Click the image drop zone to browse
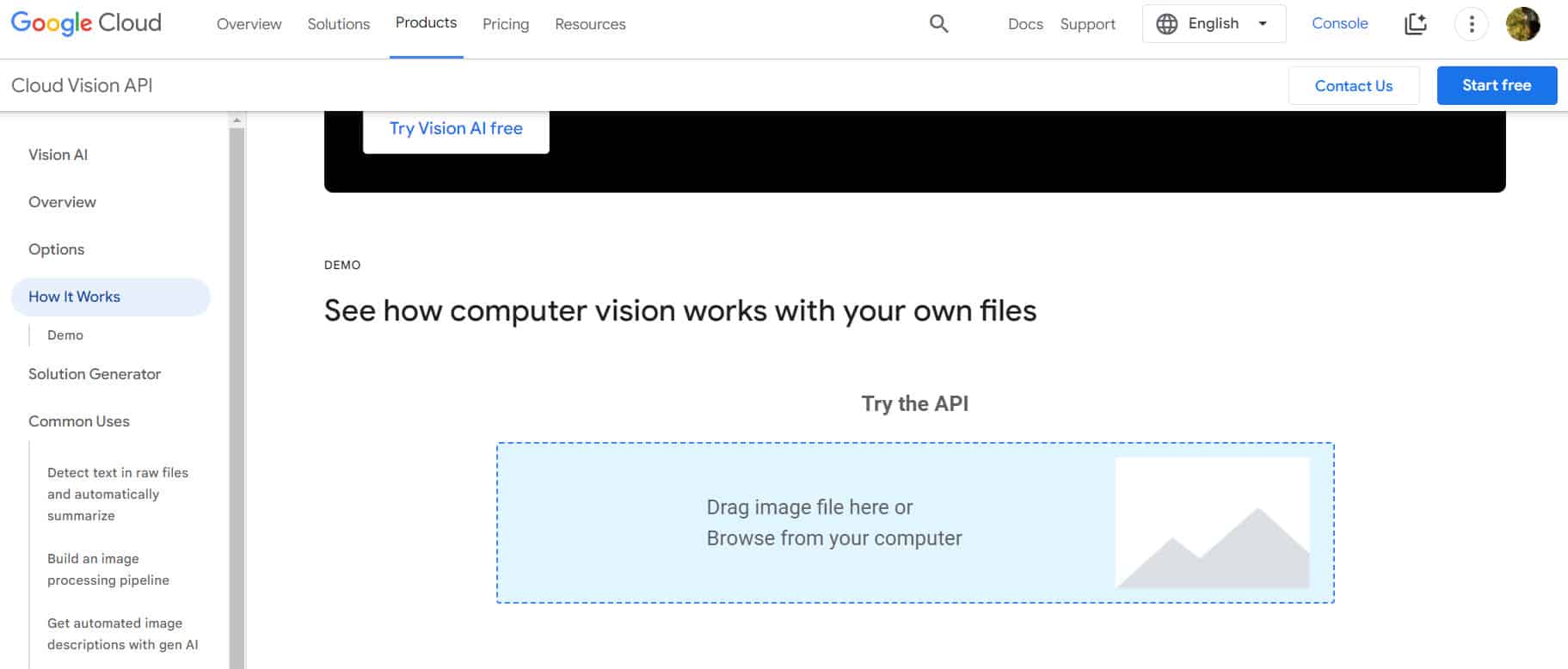1568x669 pixels. (915, 523)
